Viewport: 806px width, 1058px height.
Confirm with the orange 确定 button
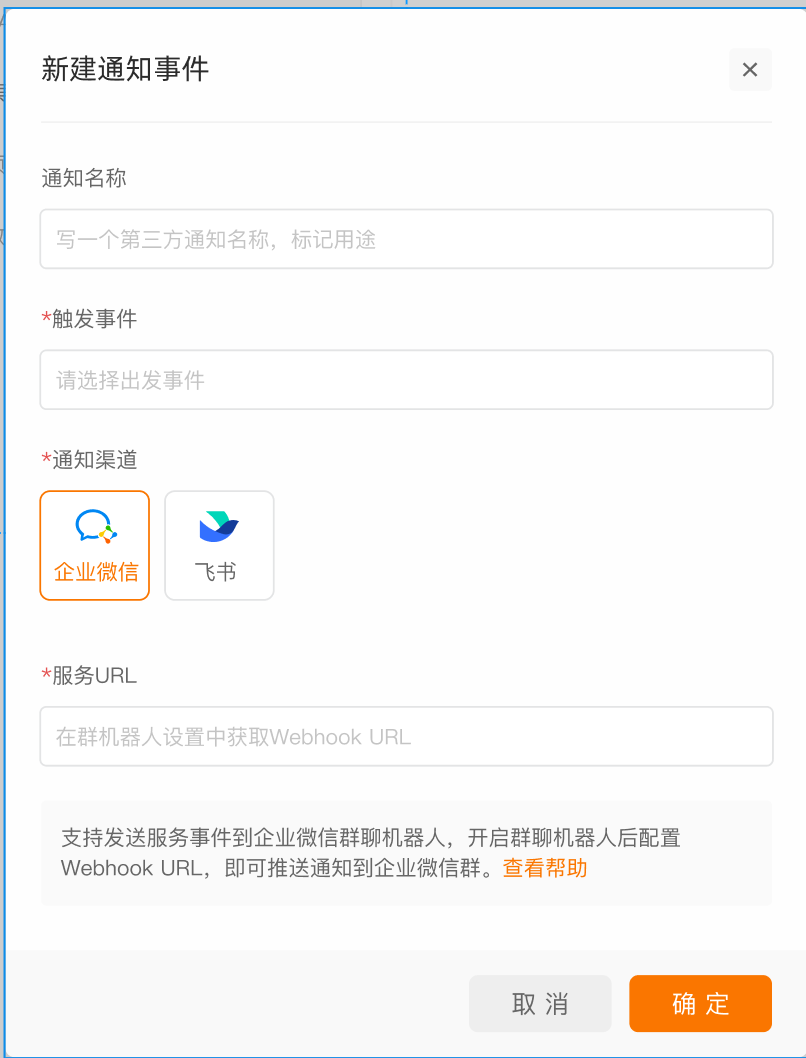click(x=700, y=1003)
